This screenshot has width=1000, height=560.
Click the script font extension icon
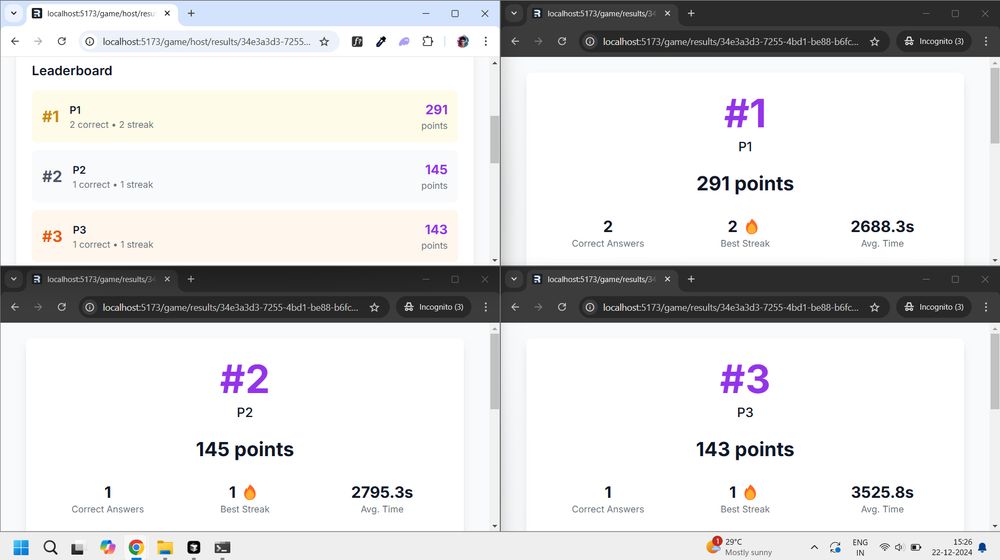(x=357, y=41)
